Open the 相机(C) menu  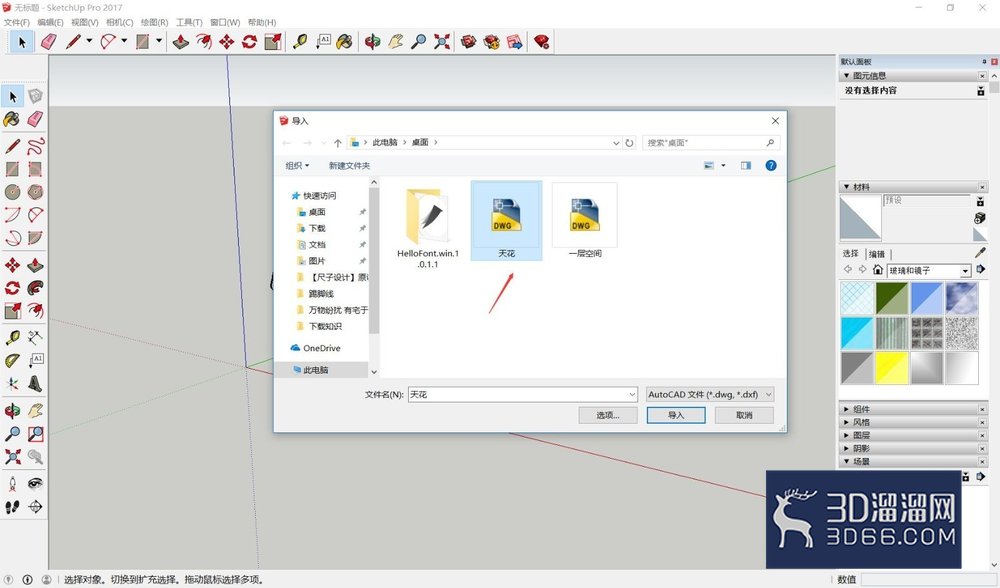click(x=119, y=22)
